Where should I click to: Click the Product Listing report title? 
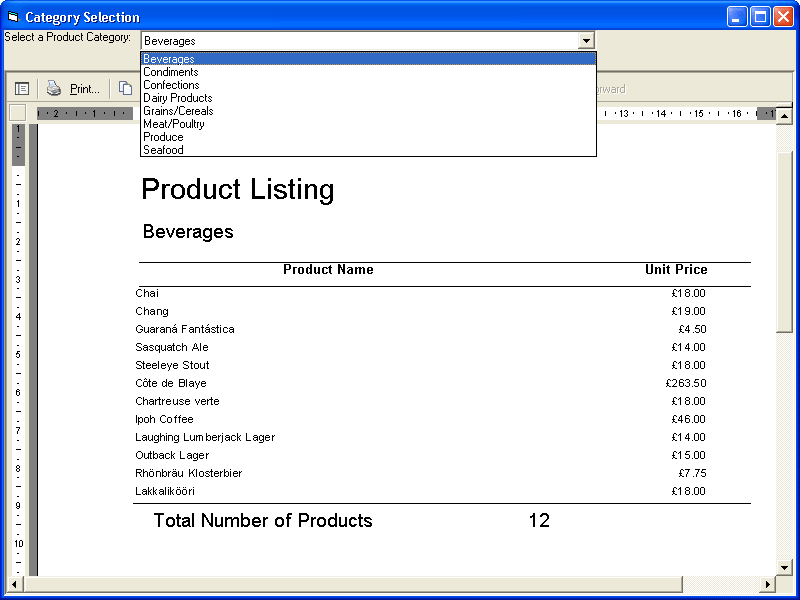click(238, 189)
